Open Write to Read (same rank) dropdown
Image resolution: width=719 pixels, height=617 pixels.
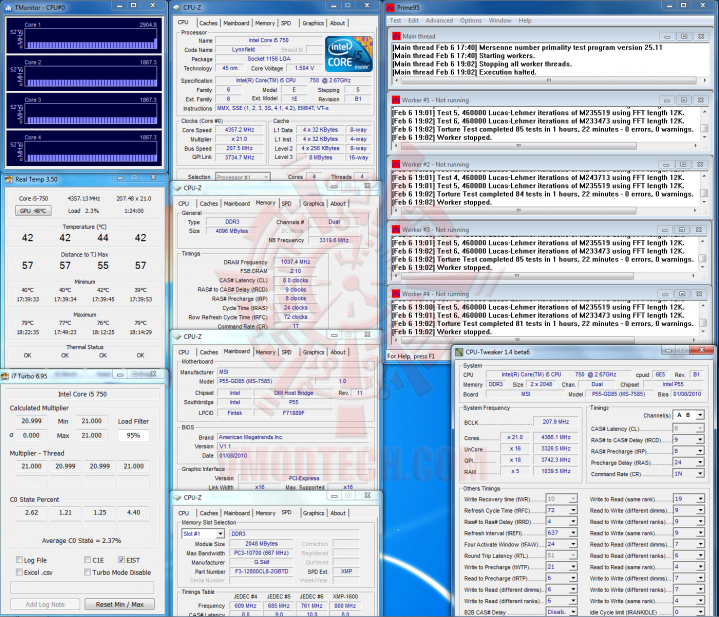point(700,499)
